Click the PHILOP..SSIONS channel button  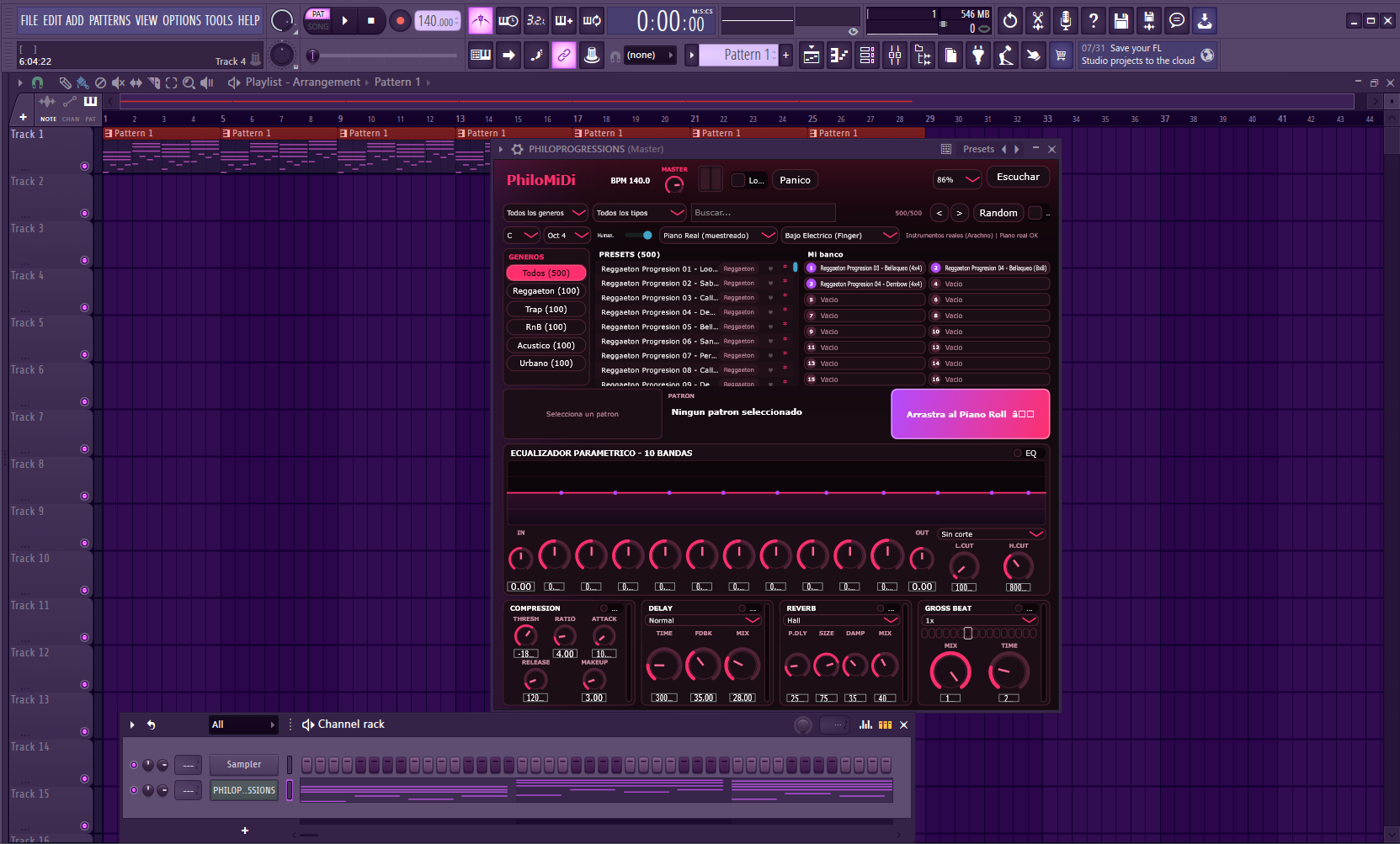click(x=244, y=791)
